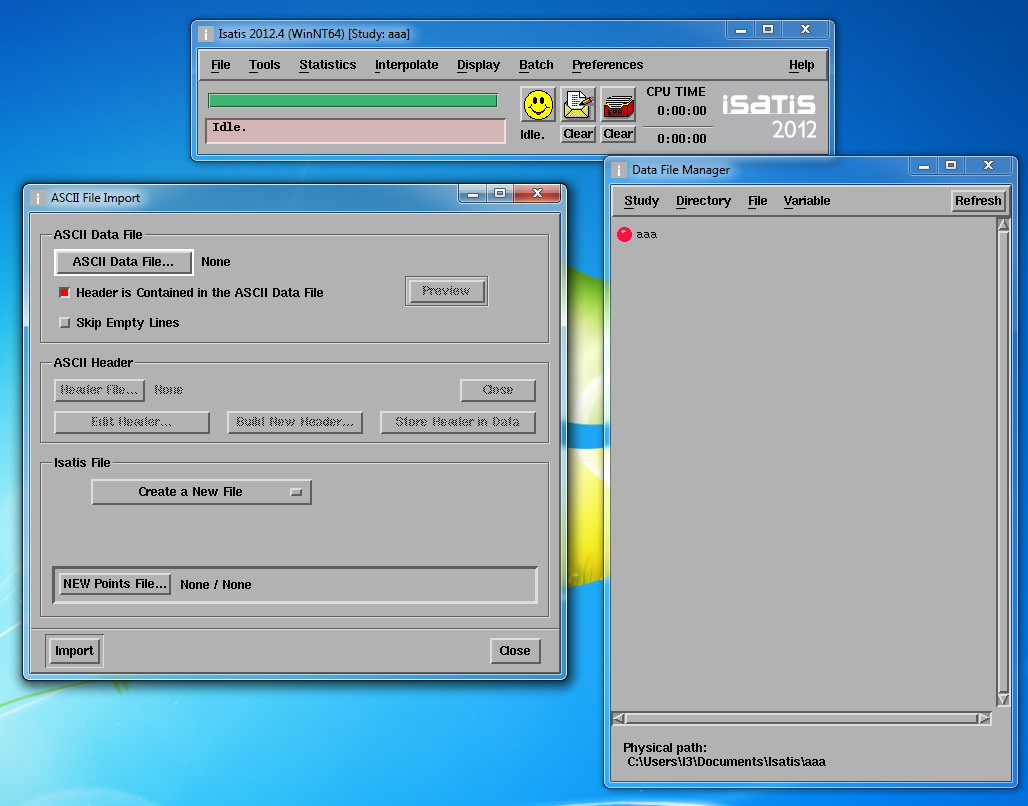Open the Statistics menu
The height and width of the screenshot is (806, 1028).
[327, 65]
